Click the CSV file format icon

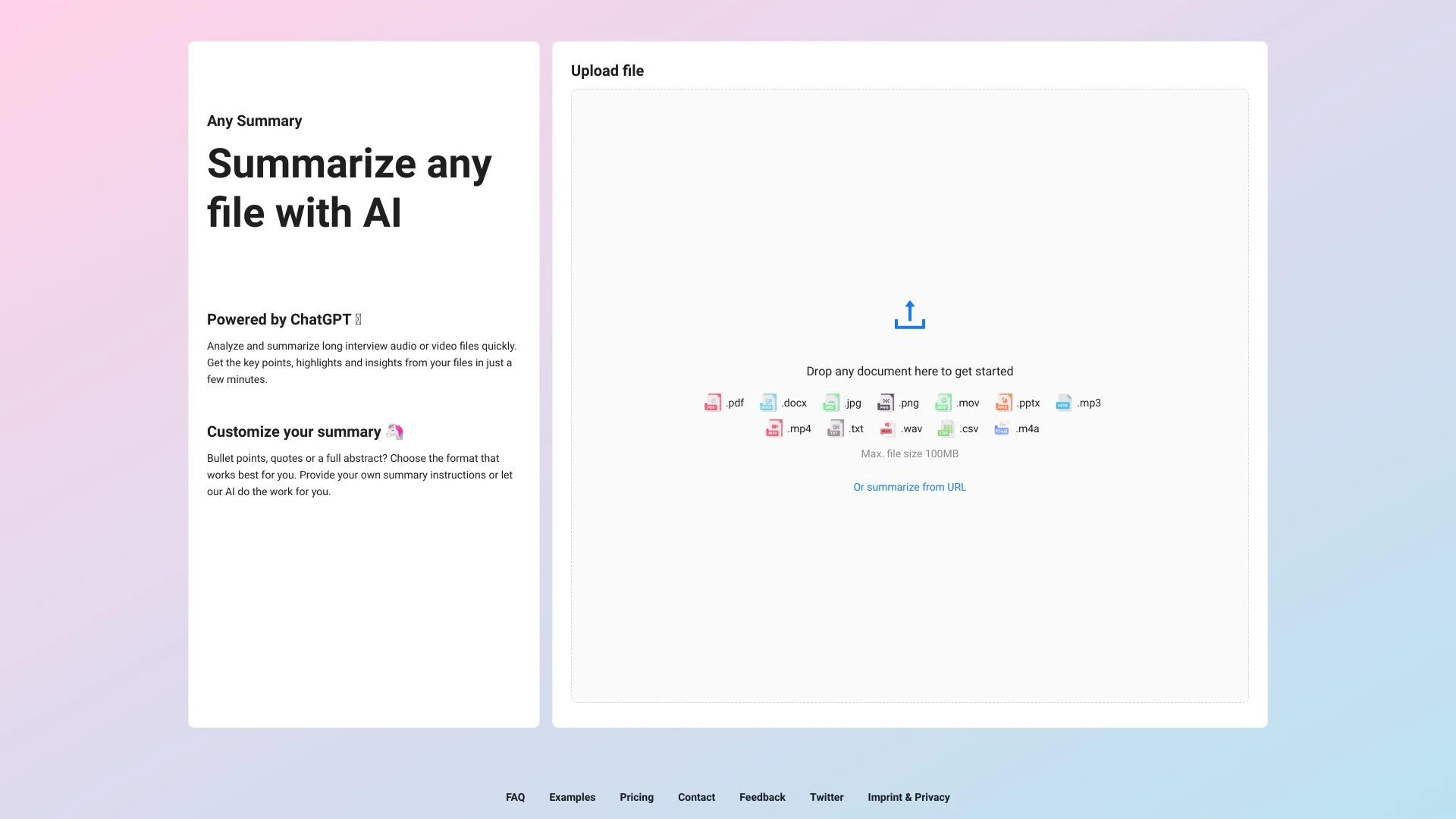(946, 428)
